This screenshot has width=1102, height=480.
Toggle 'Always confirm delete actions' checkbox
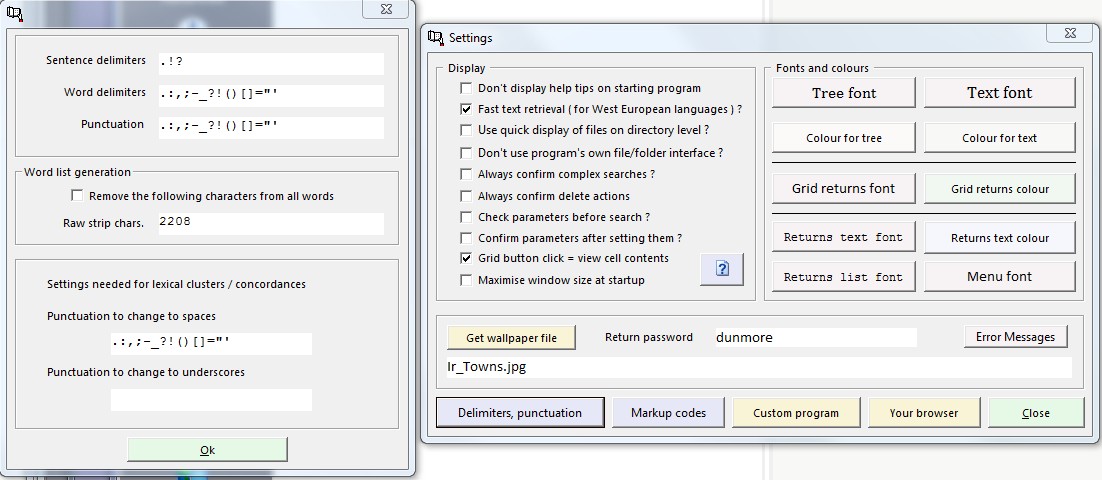[x=466, y=196]
